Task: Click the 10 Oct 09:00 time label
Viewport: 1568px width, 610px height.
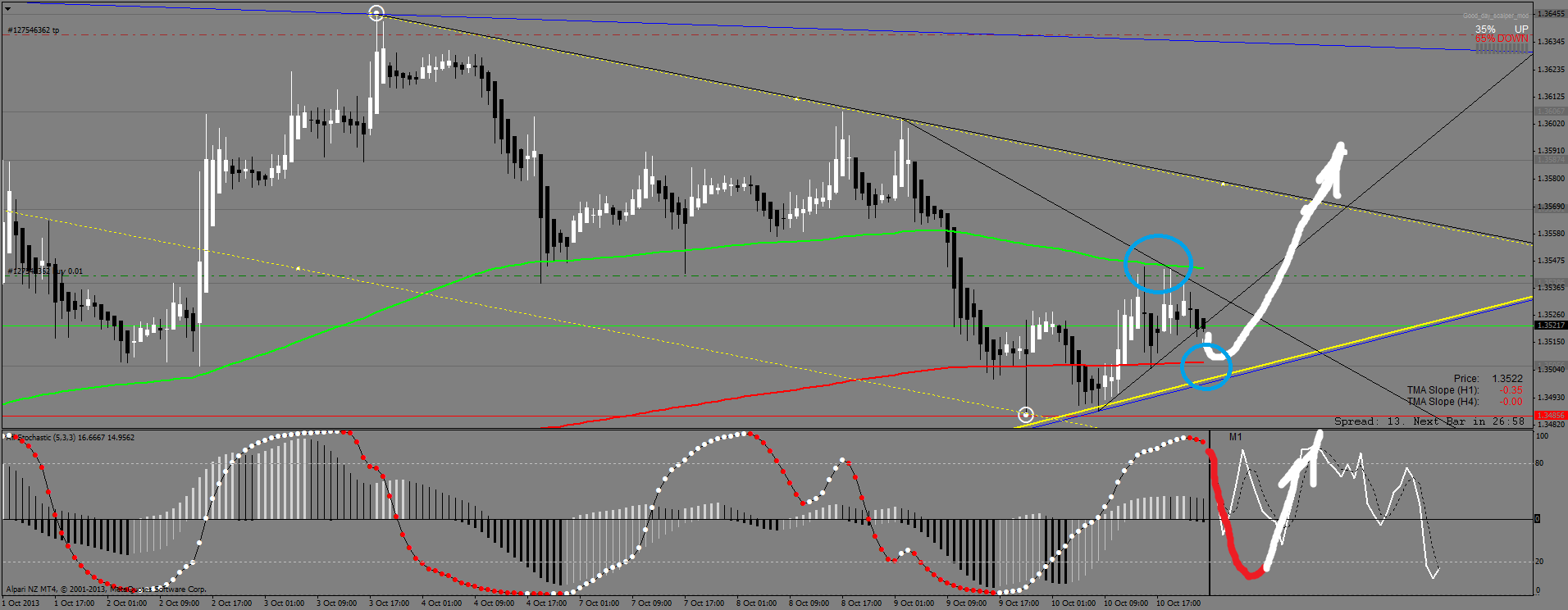Action: click(x=1126, y=603)
